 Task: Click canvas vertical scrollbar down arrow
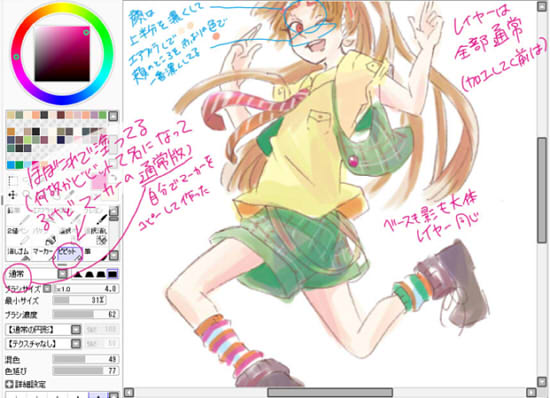click(542, 381)
